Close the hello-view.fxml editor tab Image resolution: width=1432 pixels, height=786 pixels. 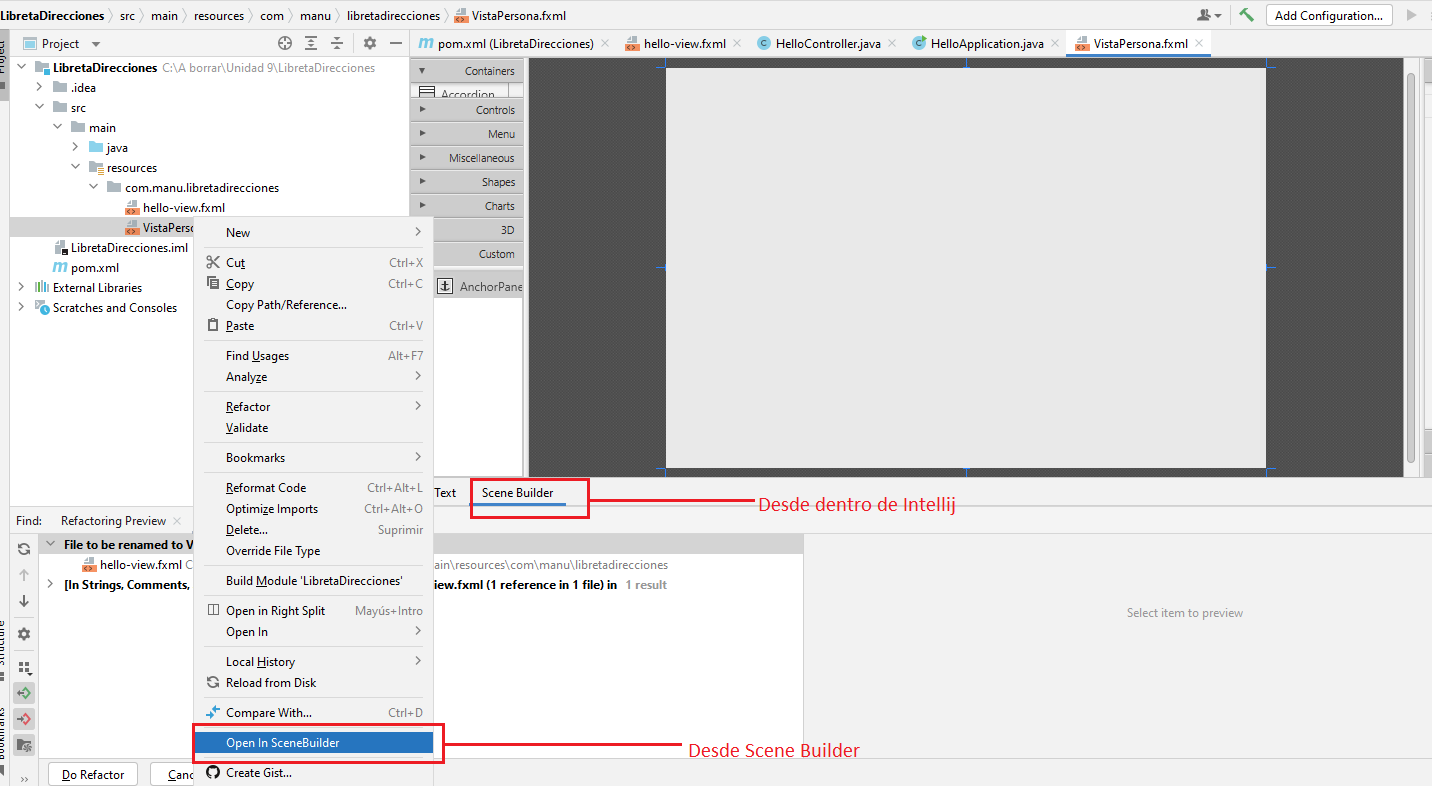coord(736,43)
